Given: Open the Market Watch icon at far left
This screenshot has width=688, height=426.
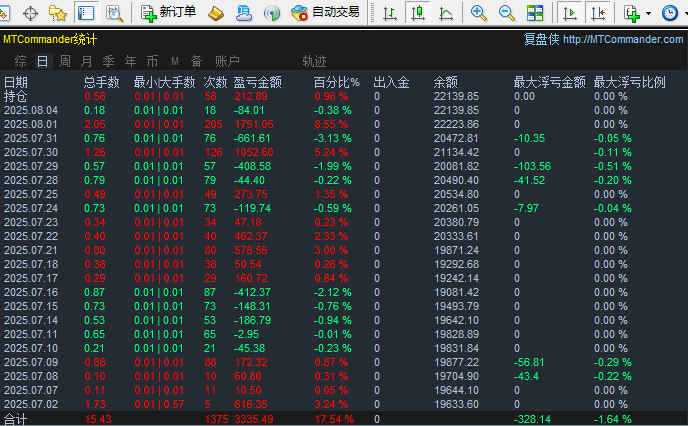Looking at the screenshot, I should [4, 14].
